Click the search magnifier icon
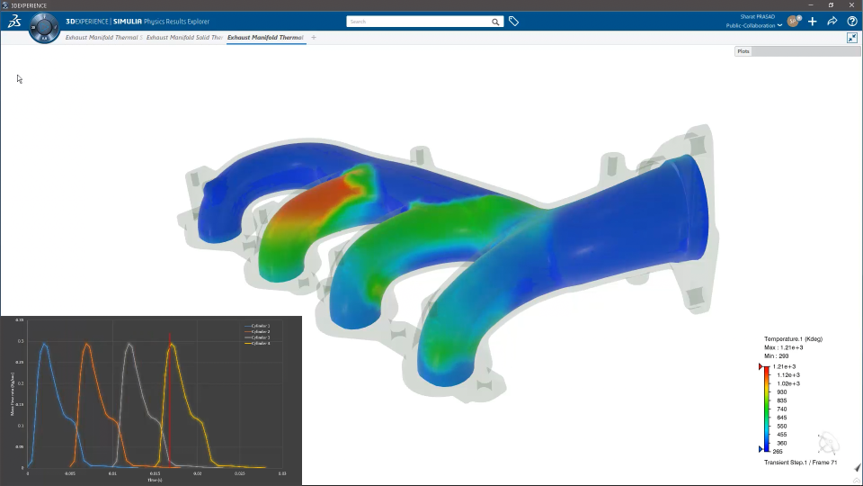Image resolution: width=863 pixels, height=486 pixels. coord(495,21)
